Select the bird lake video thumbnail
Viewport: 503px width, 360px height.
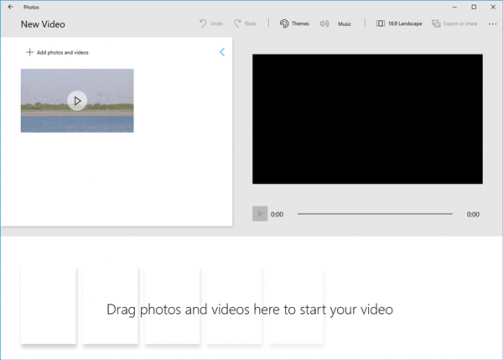click(x=77, y=101)
